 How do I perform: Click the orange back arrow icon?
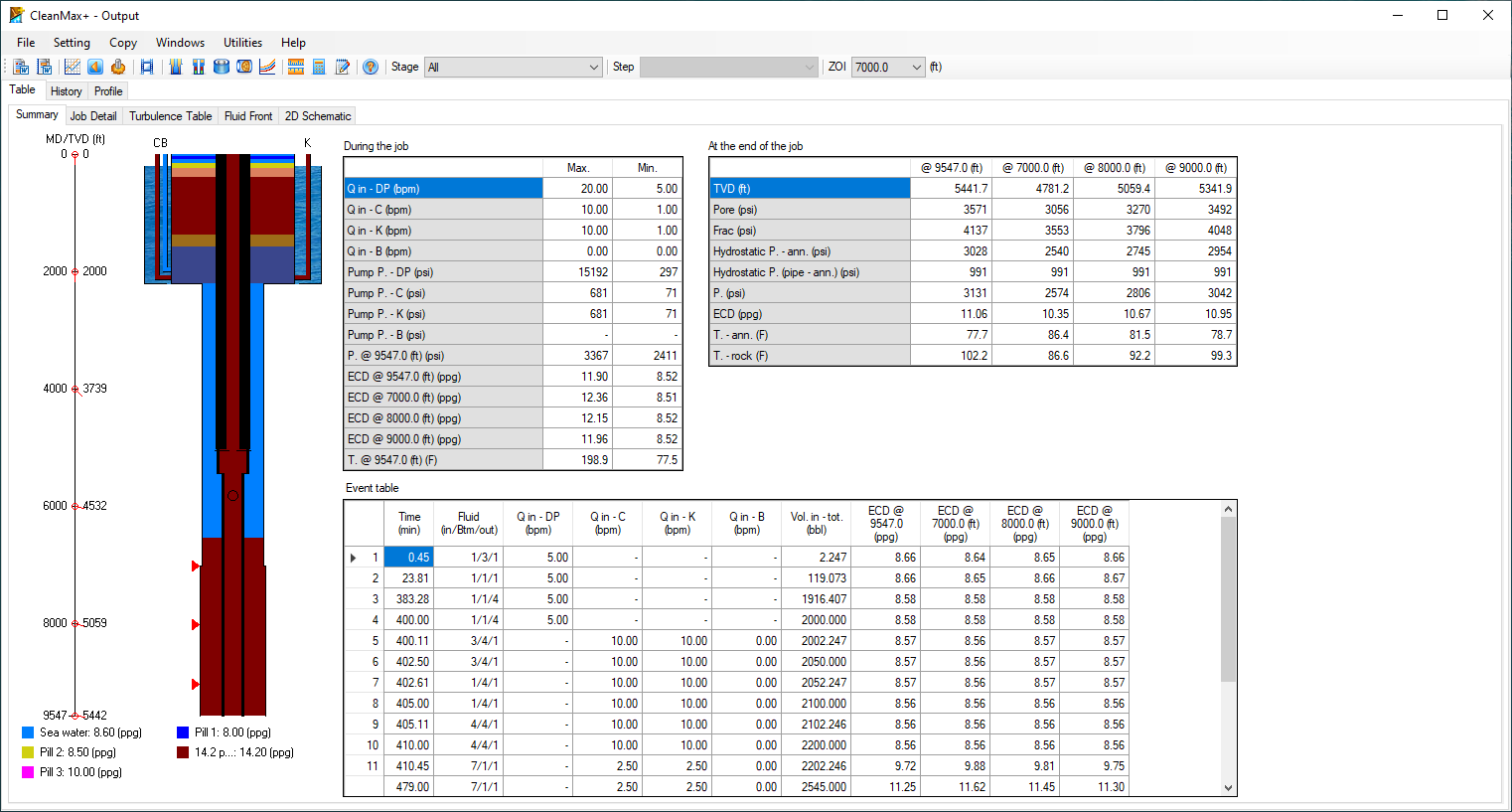pyautogui.click(x=95, y=67)
